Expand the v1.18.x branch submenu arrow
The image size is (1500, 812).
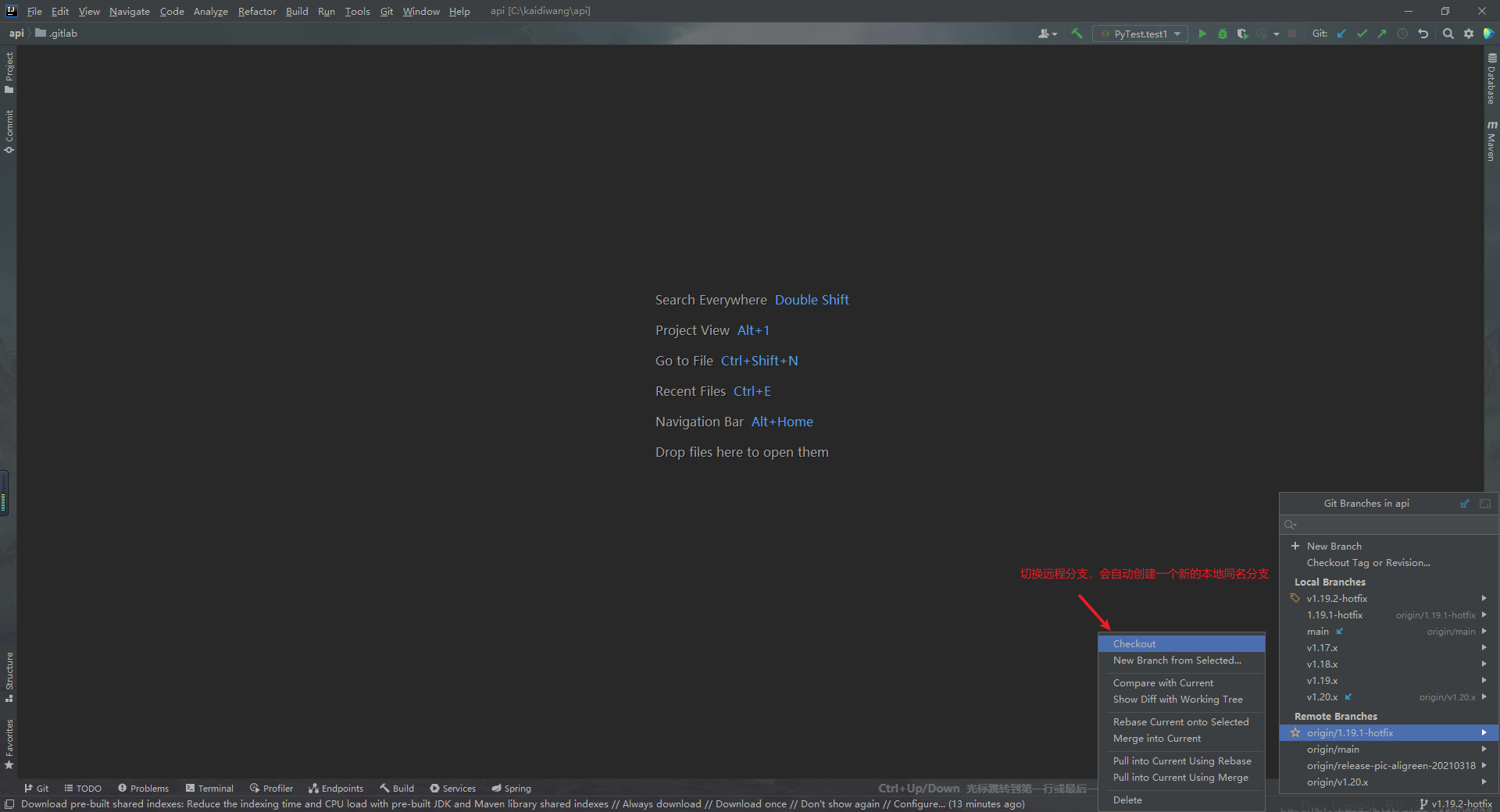click(x=1484, y=664)
